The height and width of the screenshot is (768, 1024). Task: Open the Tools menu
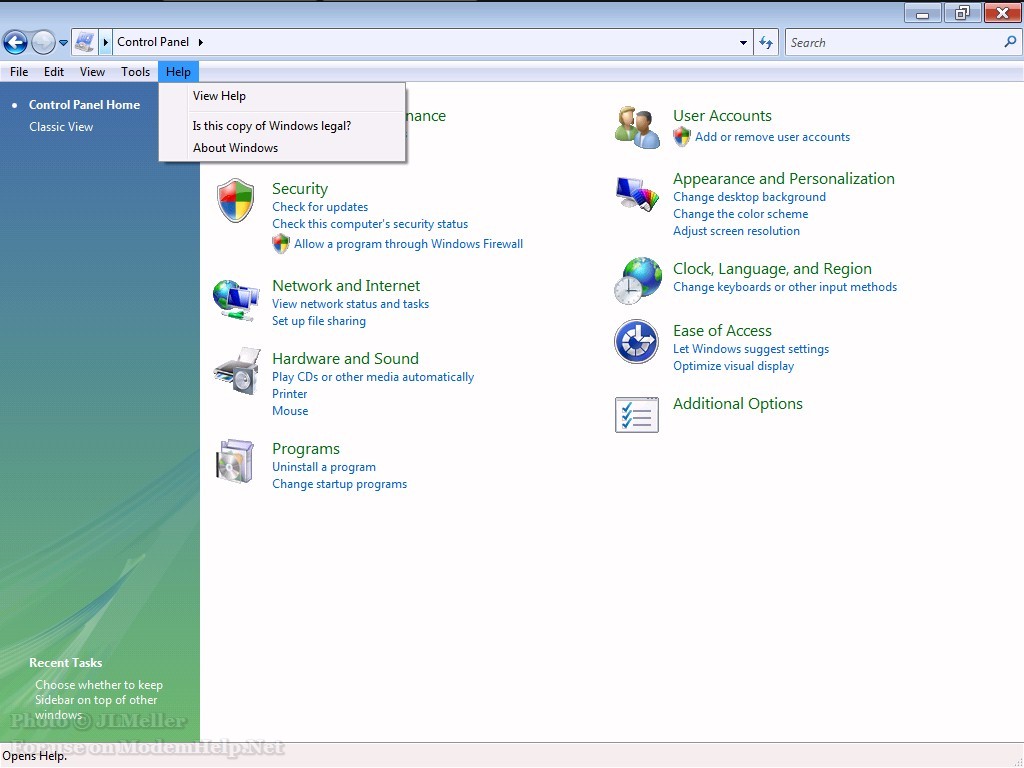[x=135, y=72]
